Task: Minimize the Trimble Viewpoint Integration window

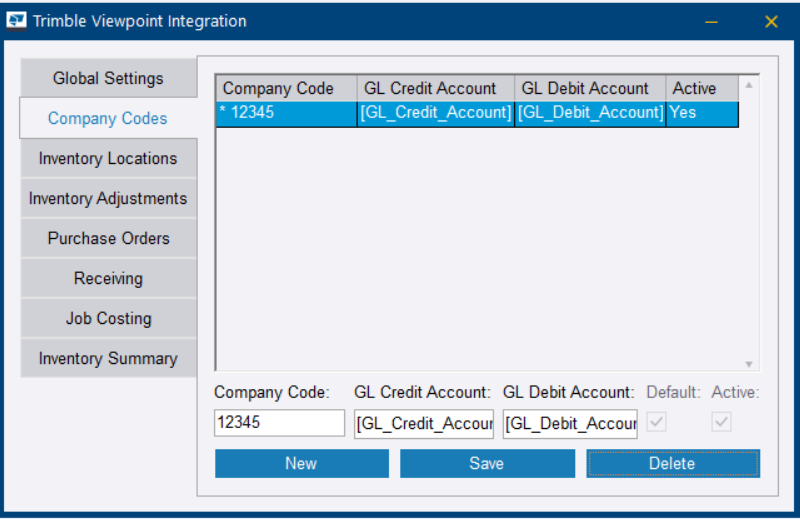Action: pos(711,22)
